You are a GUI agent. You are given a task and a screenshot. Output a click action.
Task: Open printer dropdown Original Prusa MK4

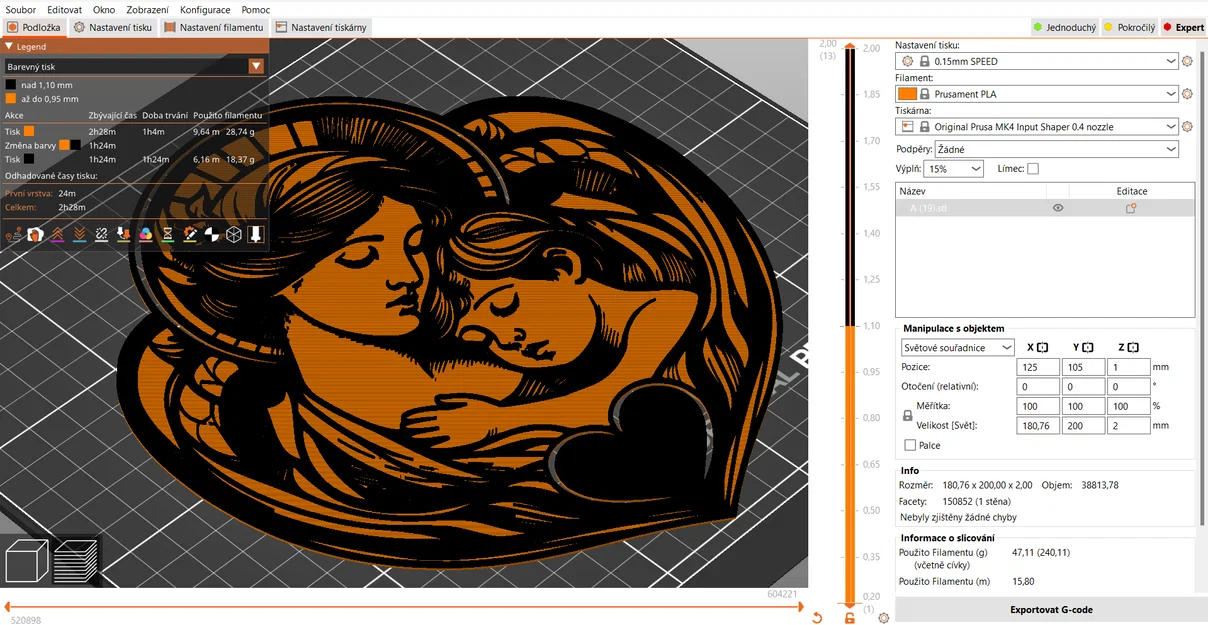point(1037,127)
